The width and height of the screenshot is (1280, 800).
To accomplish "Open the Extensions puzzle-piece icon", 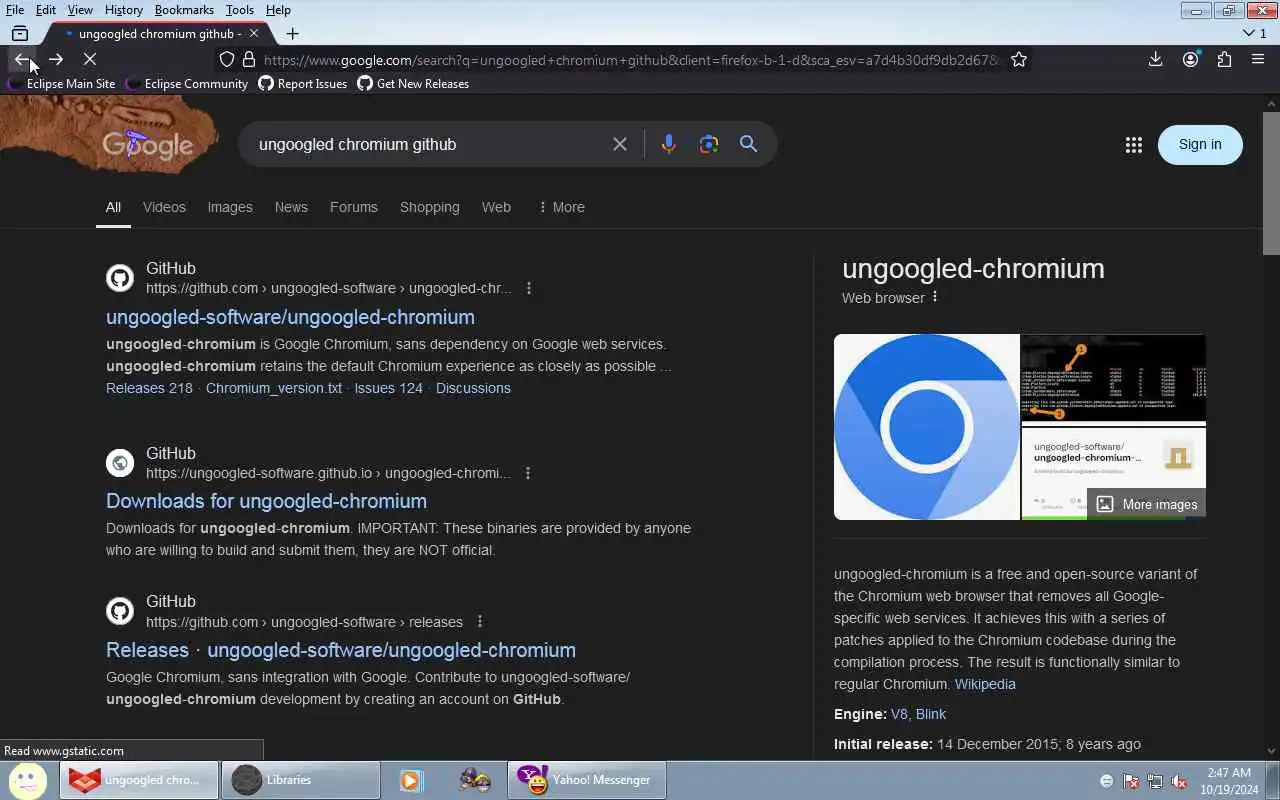I will point(1224,60).
